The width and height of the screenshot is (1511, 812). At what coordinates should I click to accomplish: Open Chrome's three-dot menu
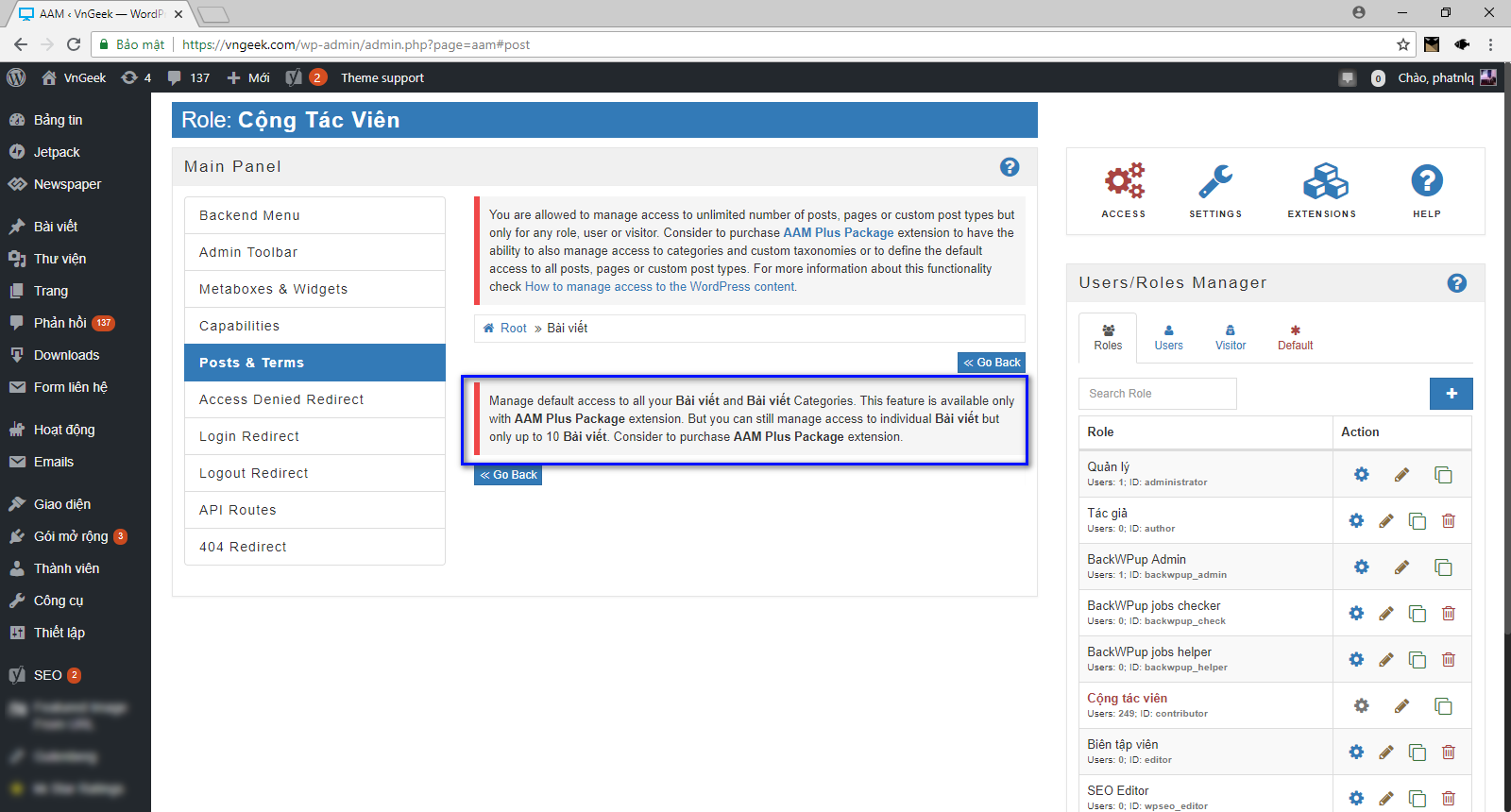pyautogui.click(x=1490, y=44)
